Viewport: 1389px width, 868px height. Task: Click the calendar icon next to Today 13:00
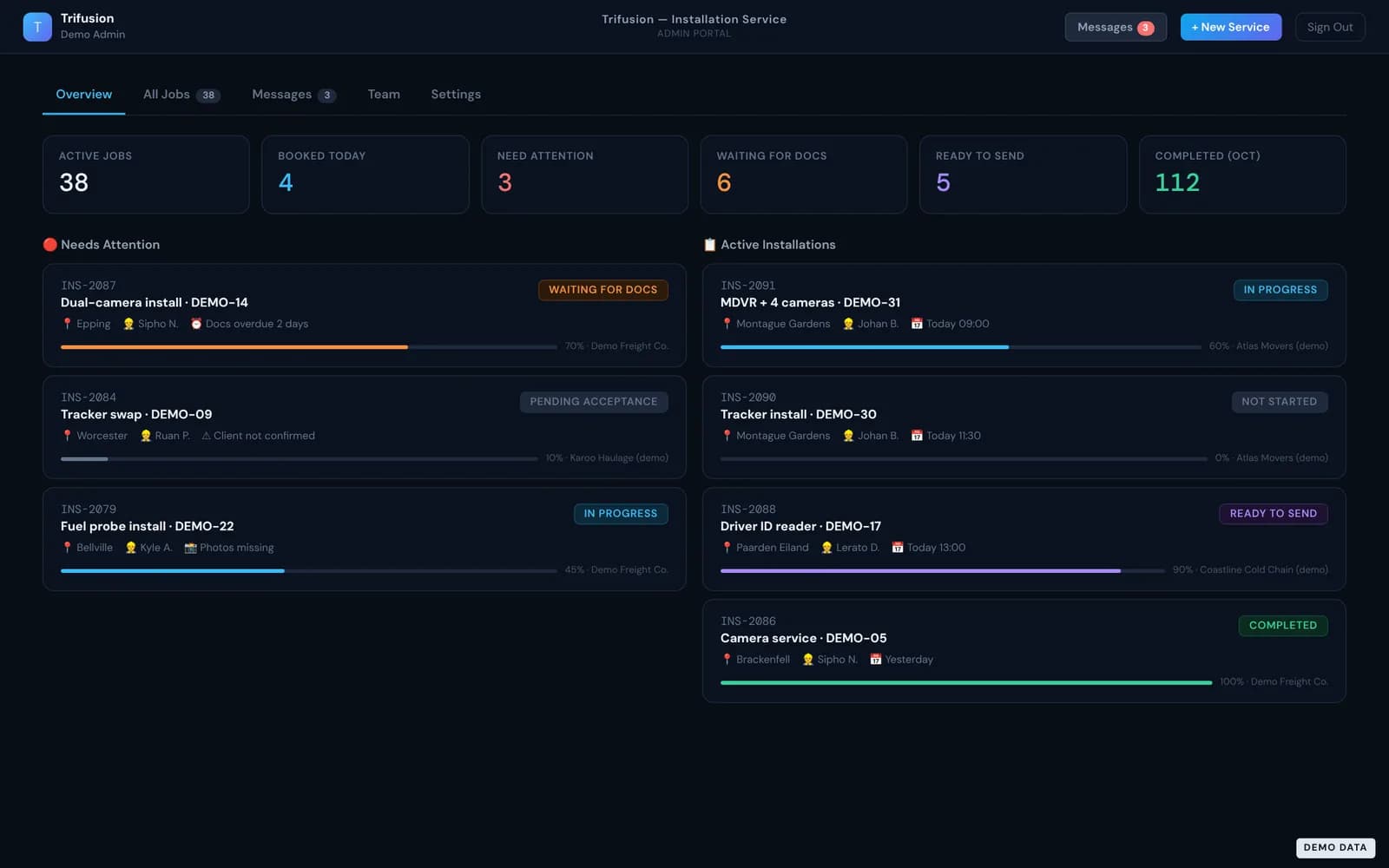click(898, 548)
